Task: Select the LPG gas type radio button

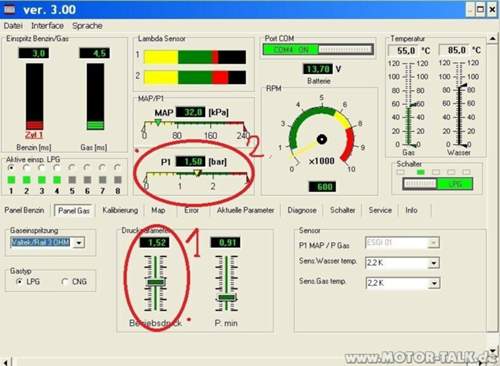Action: 19,282
